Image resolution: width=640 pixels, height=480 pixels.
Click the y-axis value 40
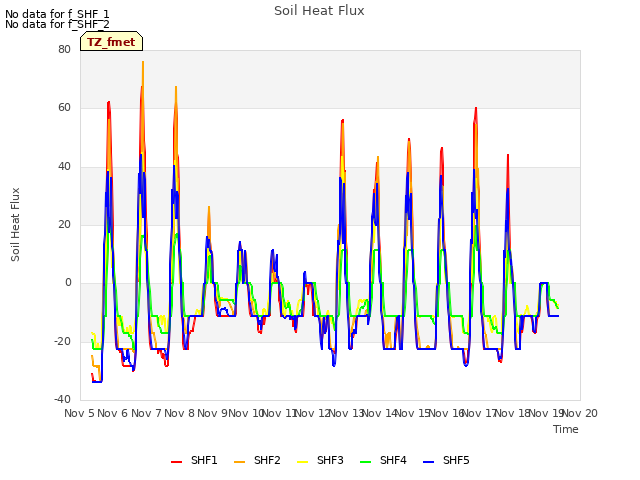(64, 166)
